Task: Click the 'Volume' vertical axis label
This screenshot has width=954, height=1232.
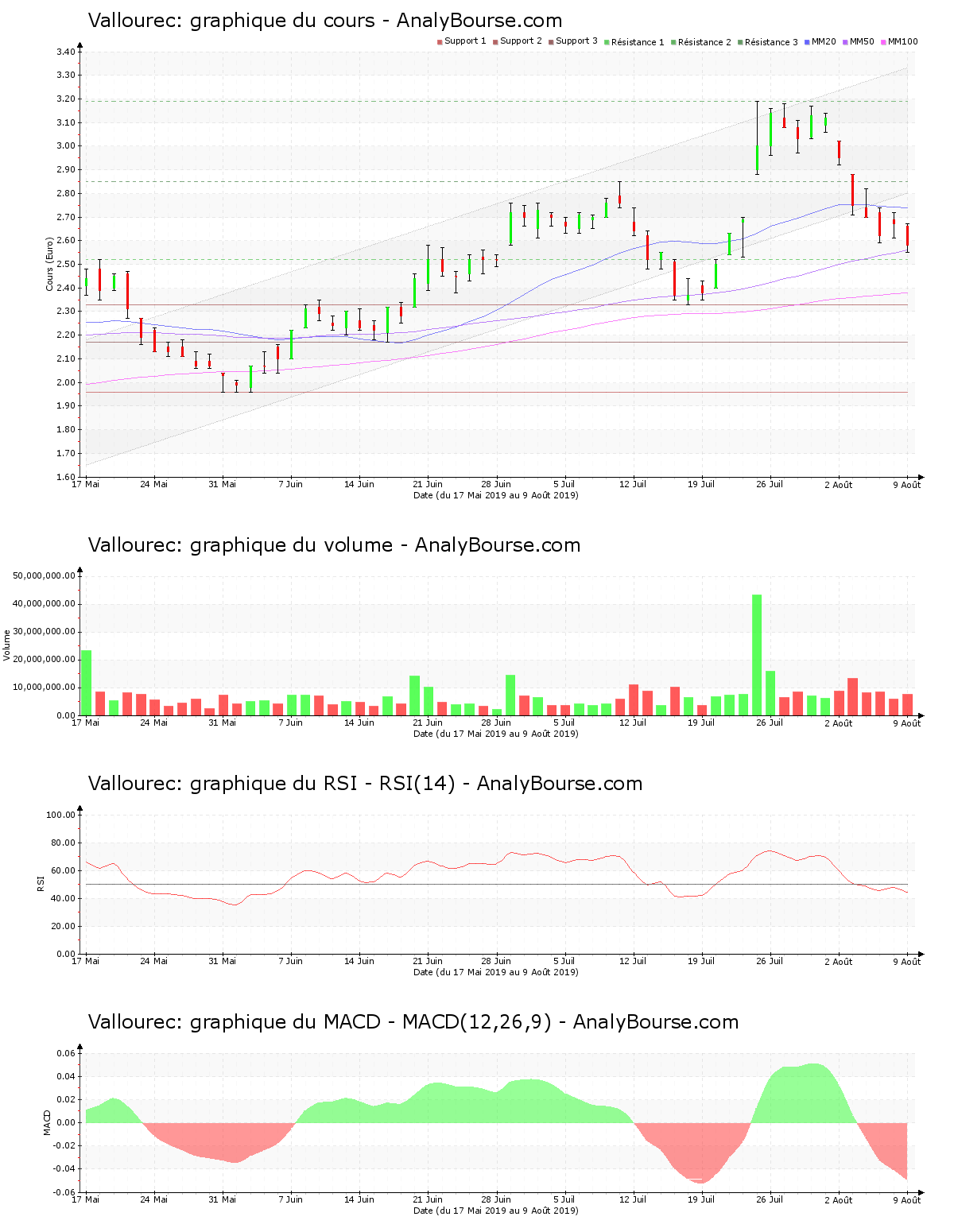Action: pyautogui.click(x=7, y=645)
